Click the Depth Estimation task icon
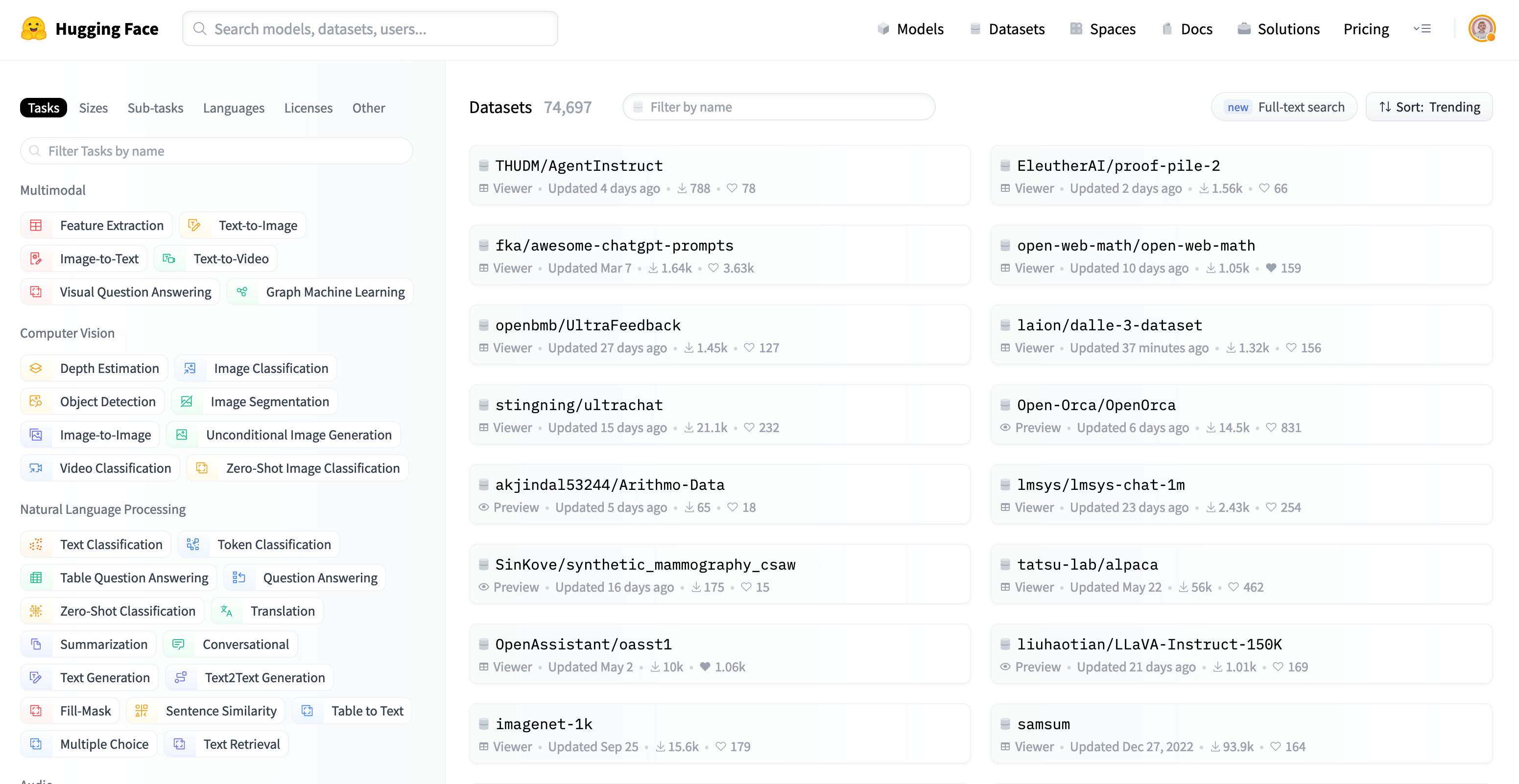This screenshot has width=1519, height=784. (36, 369)
